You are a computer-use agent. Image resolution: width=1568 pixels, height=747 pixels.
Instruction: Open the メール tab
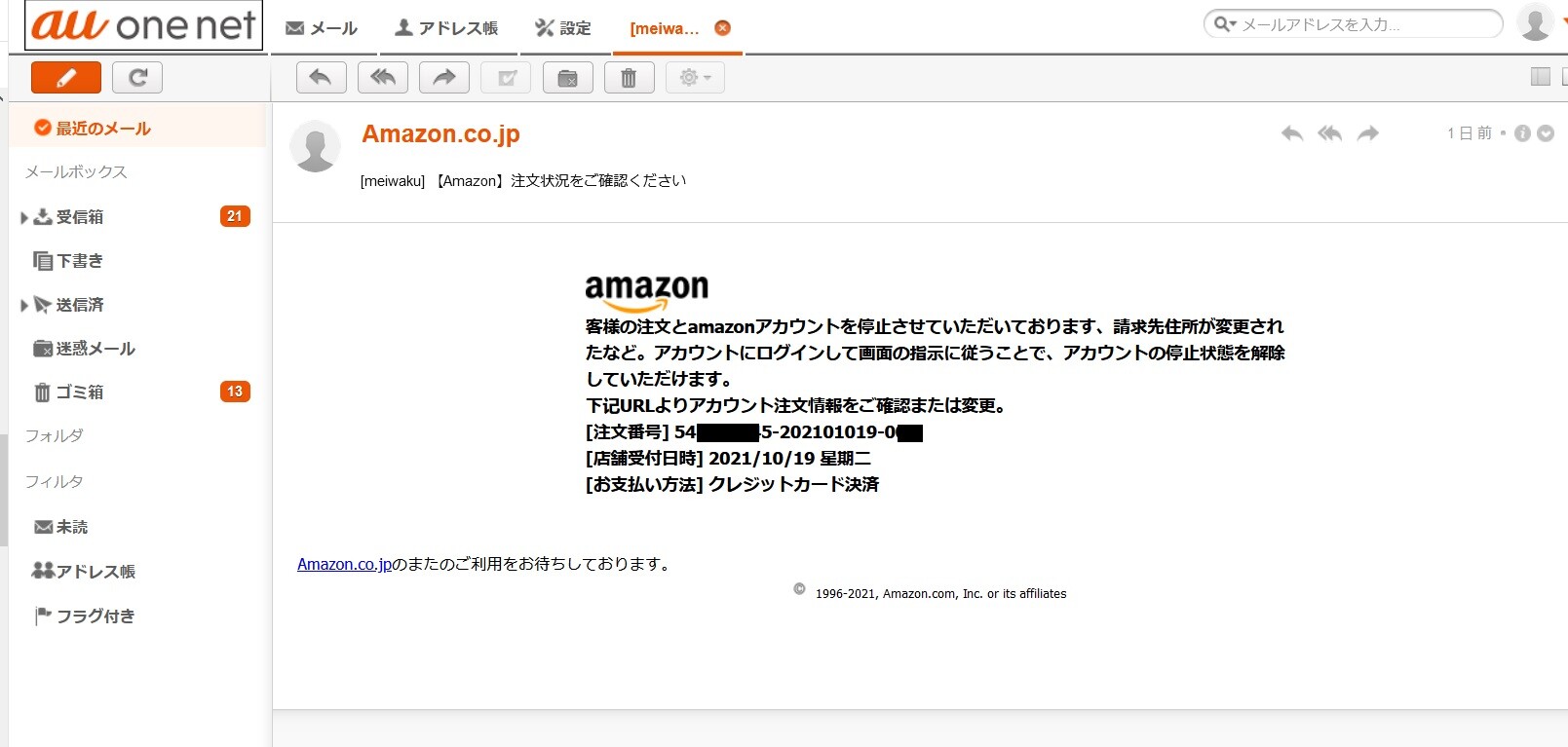(322, 28)
